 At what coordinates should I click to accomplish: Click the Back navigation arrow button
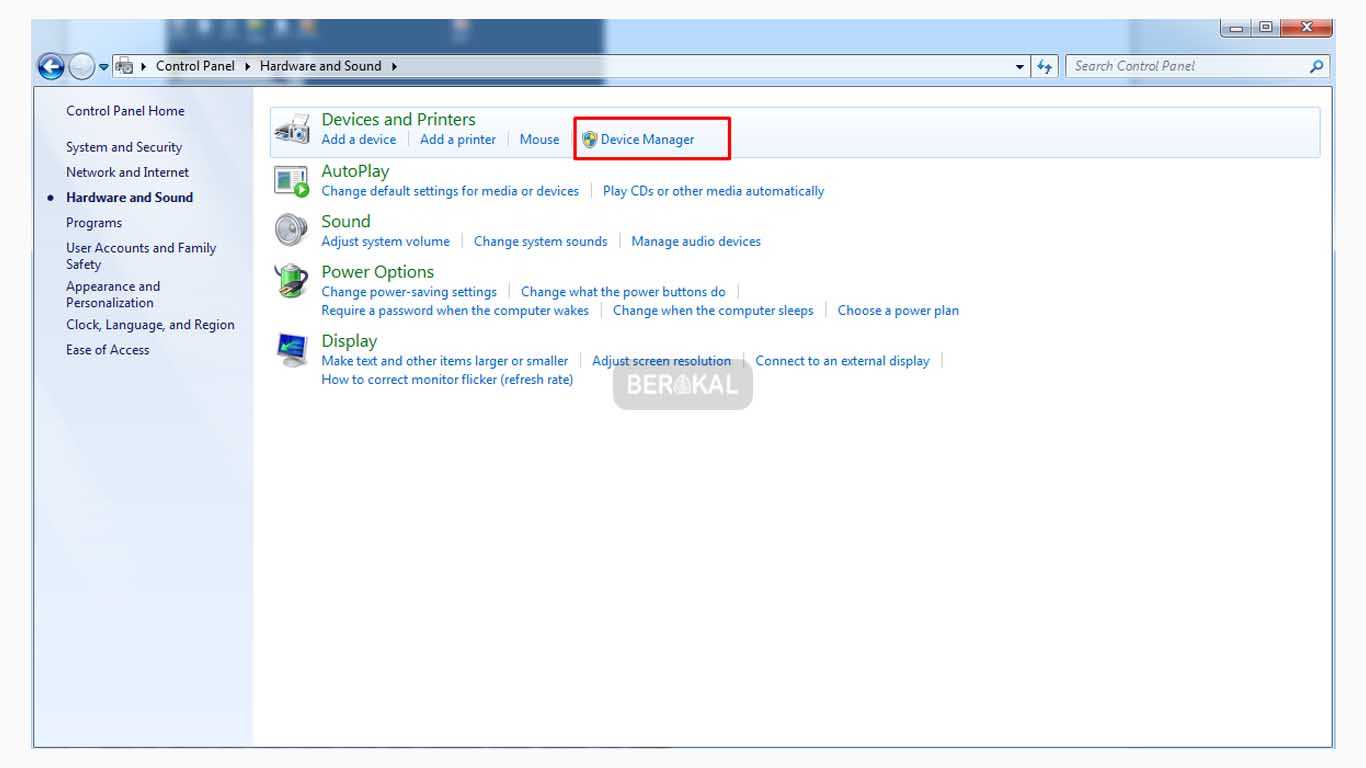(51, 67)
